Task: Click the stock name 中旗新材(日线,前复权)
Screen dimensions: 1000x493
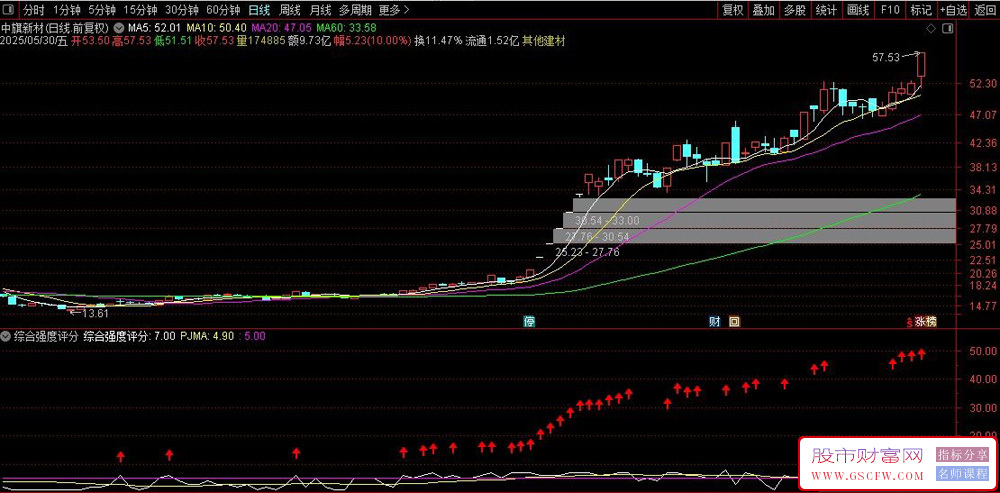Action: pos(55,28)
